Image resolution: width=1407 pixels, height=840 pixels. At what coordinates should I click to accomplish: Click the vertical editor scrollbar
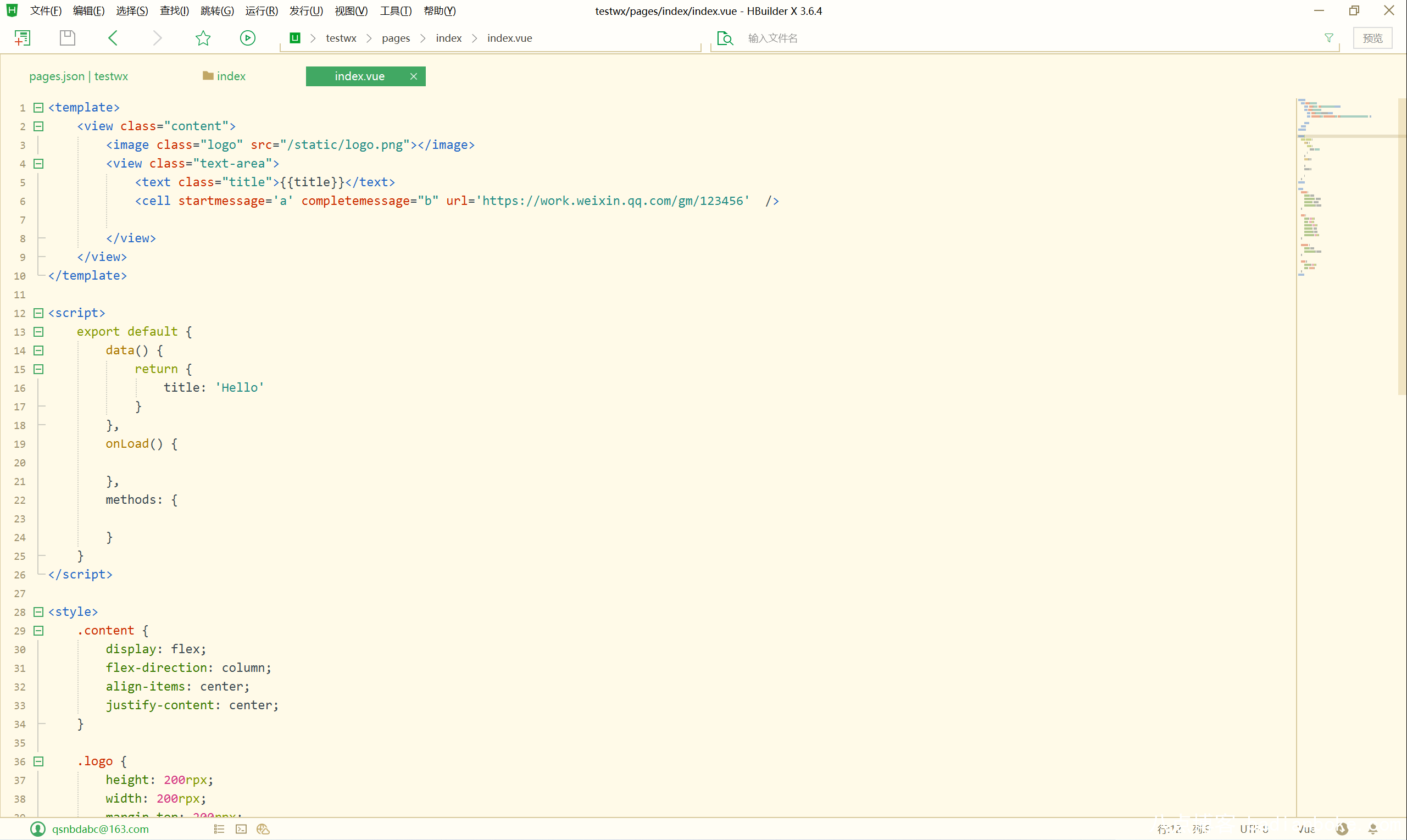pos(1402,246)
